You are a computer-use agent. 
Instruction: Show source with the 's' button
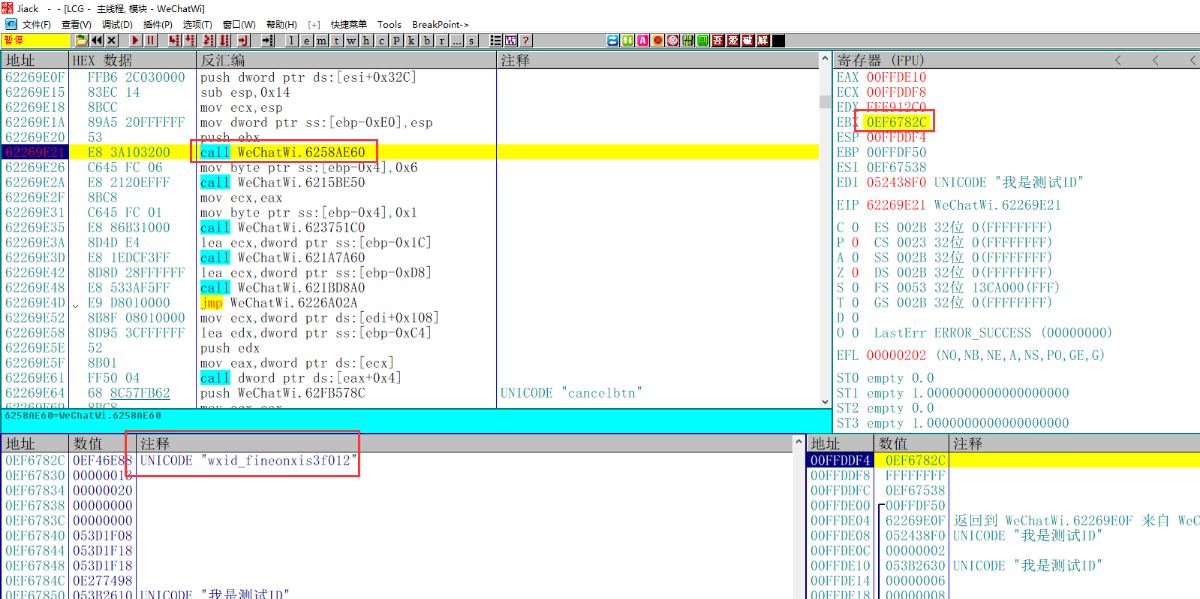coord(471,40)
